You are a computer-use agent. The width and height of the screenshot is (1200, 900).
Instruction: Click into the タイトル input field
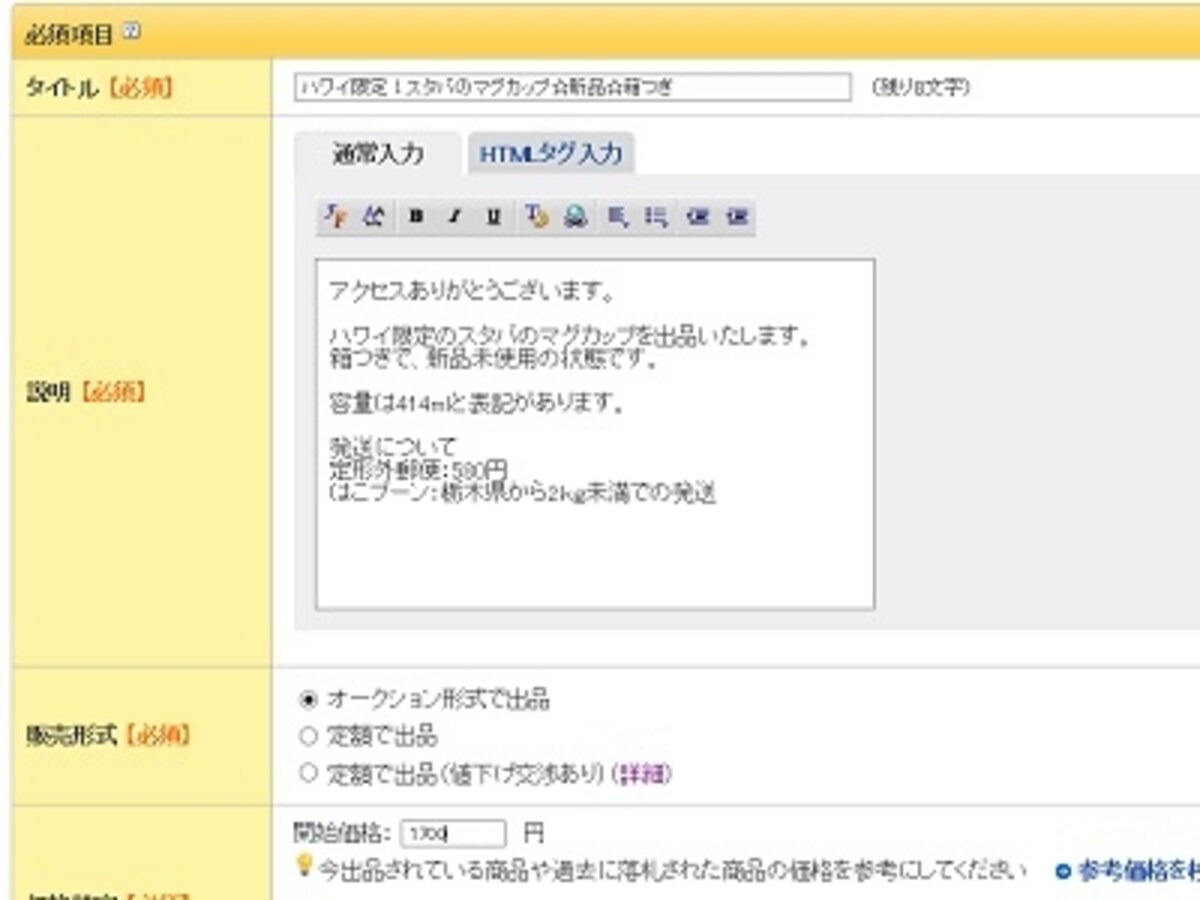click(x=573, y=87)
